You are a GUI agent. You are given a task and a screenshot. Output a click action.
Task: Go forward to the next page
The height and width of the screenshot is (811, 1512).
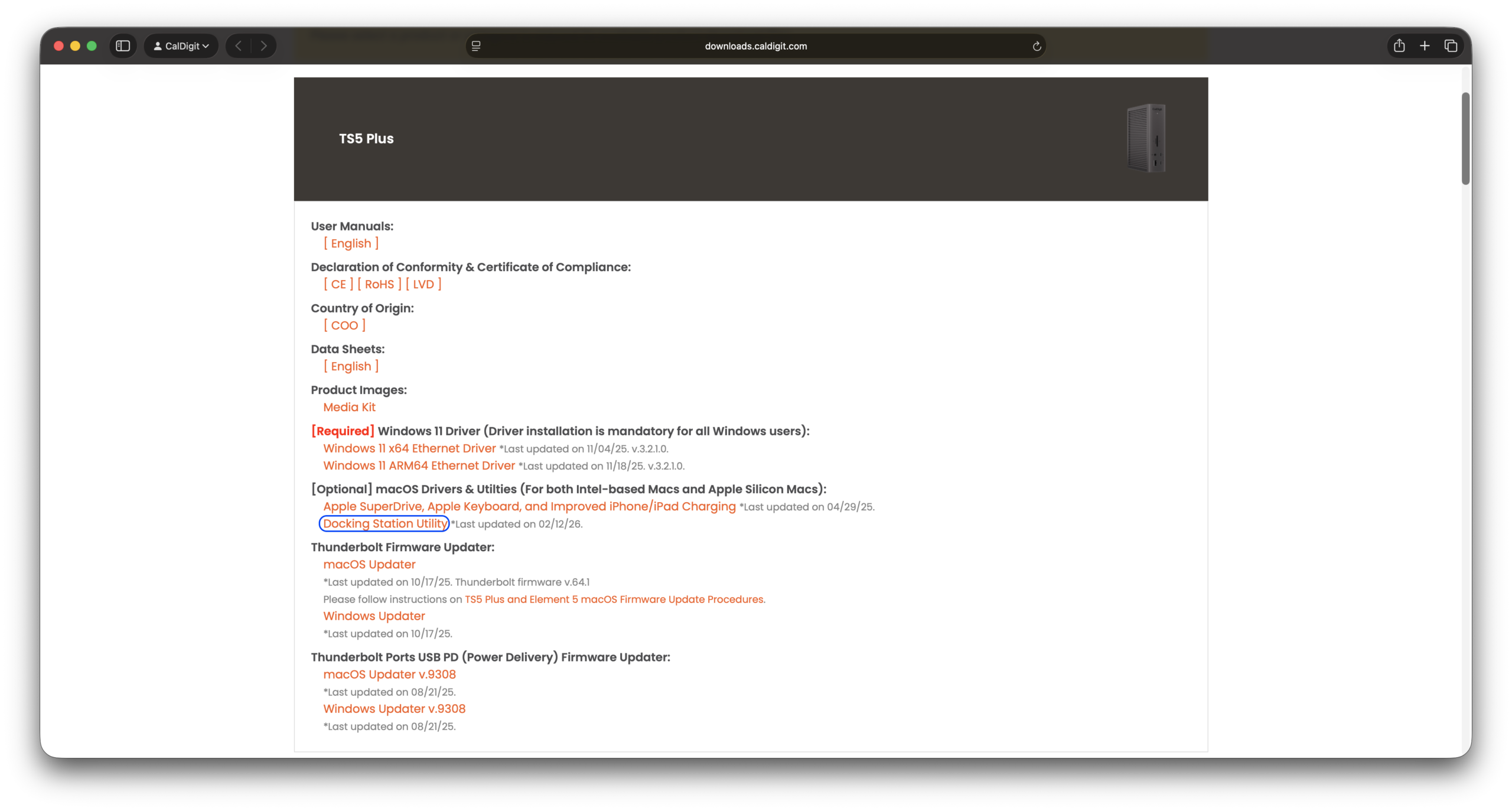click(x=263, y=46)
